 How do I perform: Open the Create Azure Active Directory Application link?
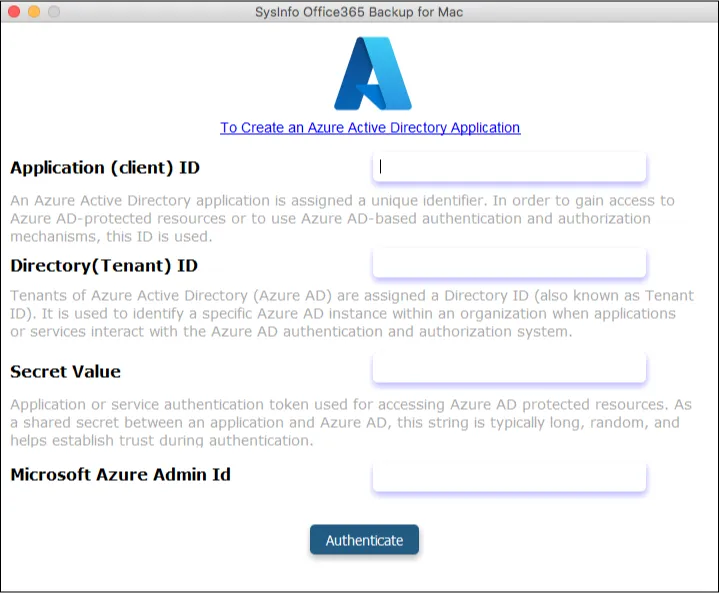370,127
